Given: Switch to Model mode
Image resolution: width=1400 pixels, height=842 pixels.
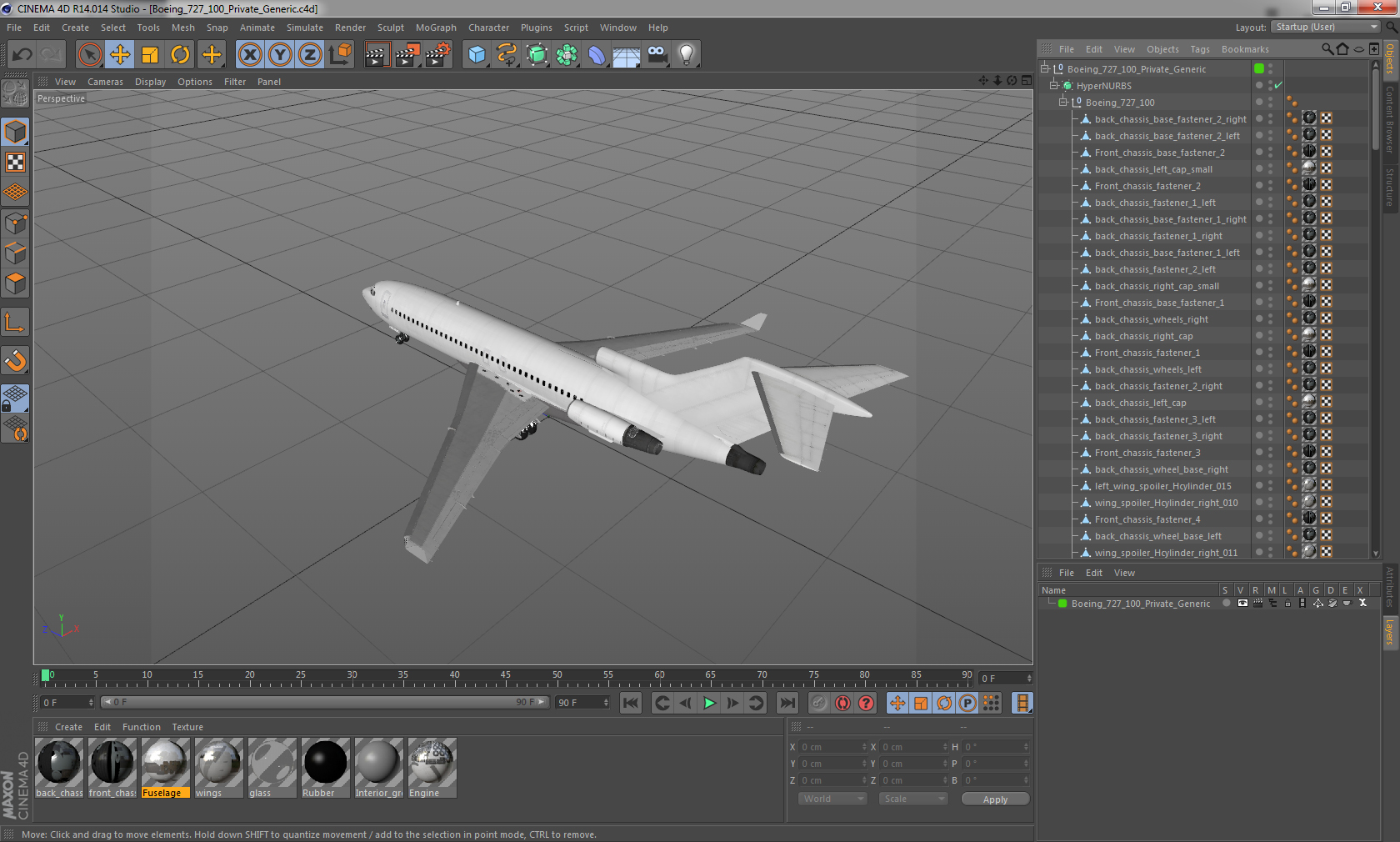Looking at the screenshot, I should pos(15,132).
